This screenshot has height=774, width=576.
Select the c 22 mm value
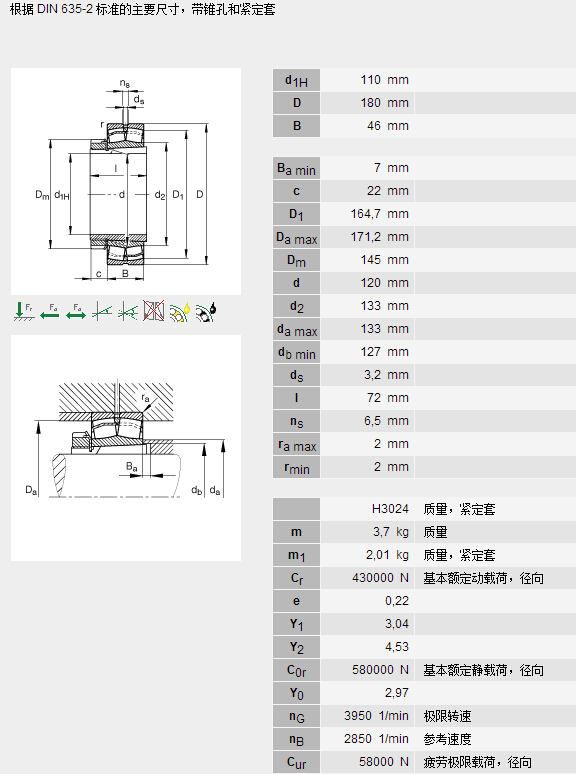pos(387,191)
